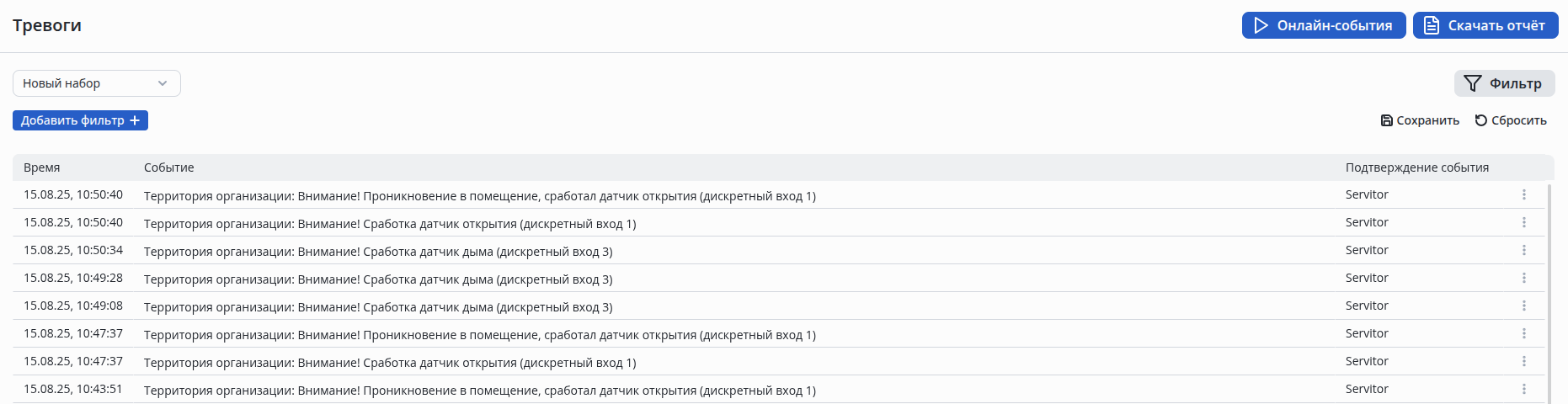Click the Подтверждение события column header
1568x404 pixels.
pyautogui.click(x=1416, y=167)
